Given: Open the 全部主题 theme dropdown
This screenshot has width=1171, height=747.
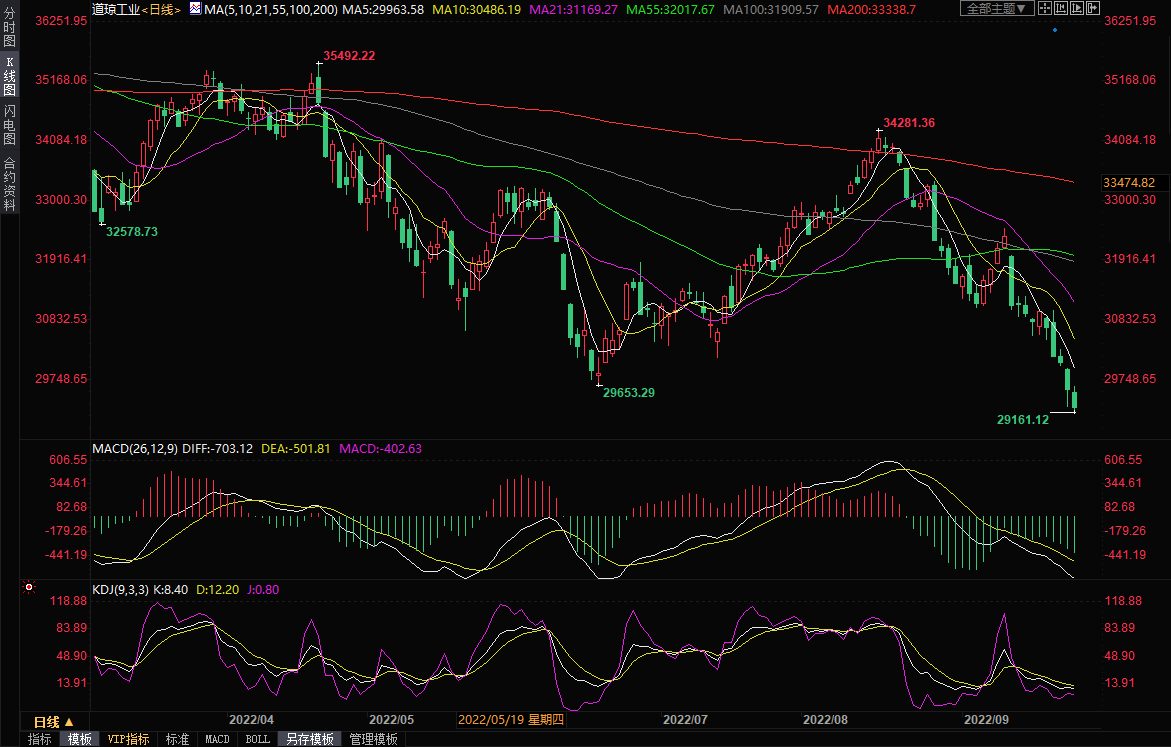Looking at the screenshot, I should [x=995, y=8].
